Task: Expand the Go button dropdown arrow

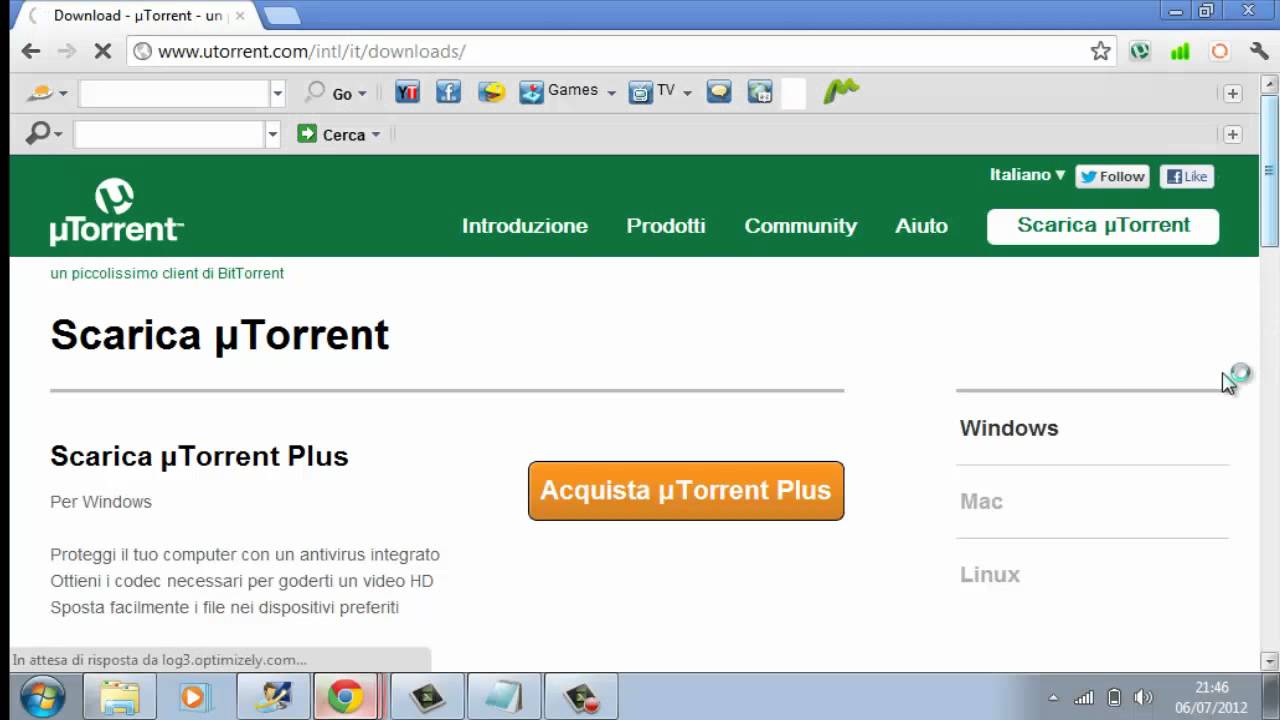Action: click(x=362, y=93)
